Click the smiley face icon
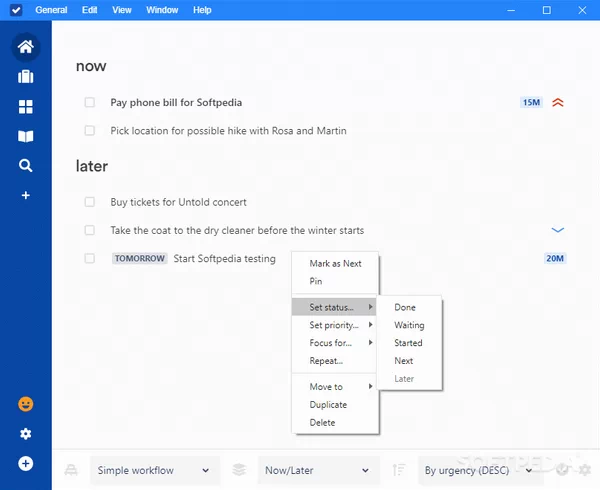 (26, 404)
